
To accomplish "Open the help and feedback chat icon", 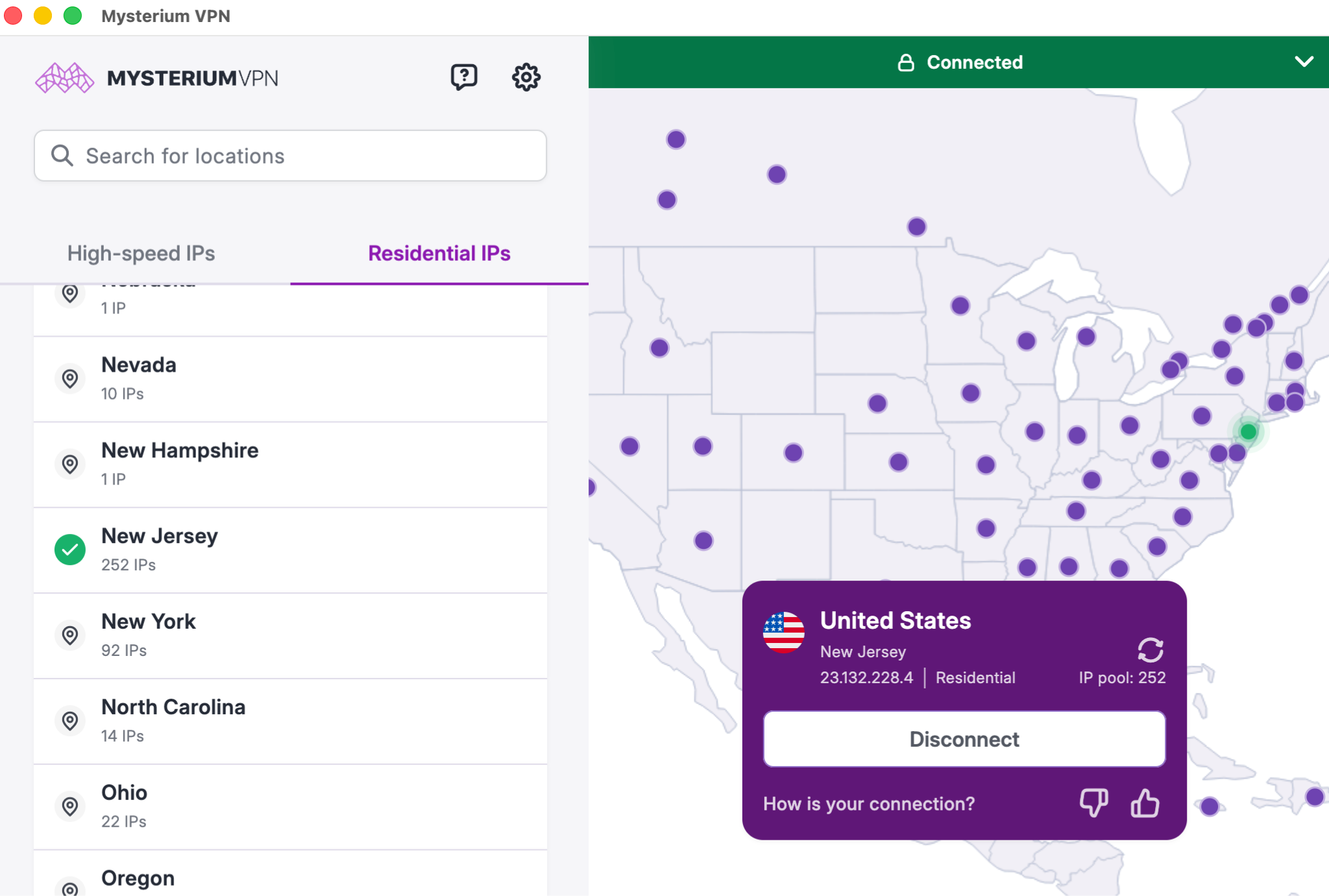I will point(464,77).
